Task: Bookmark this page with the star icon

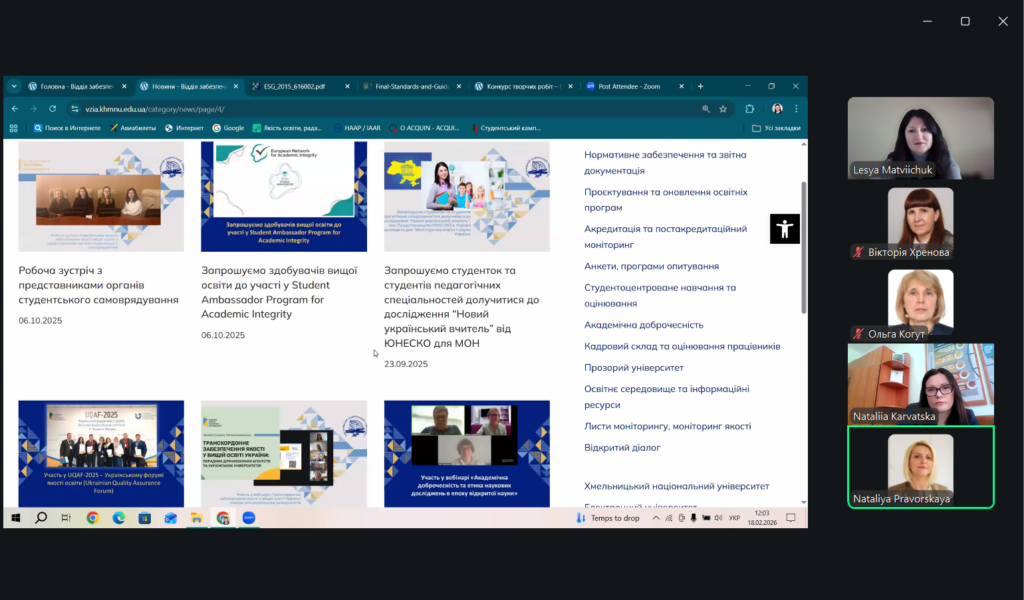Action: tap(723, 109)
